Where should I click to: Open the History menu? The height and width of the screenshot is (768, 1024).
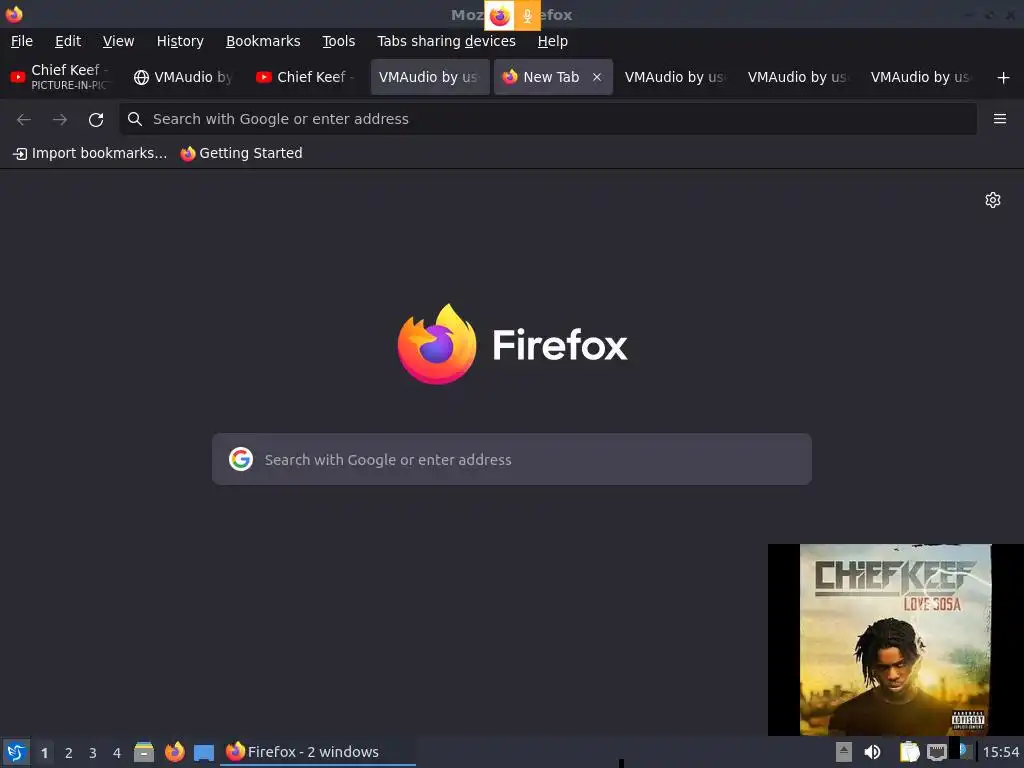click(180, 41)
